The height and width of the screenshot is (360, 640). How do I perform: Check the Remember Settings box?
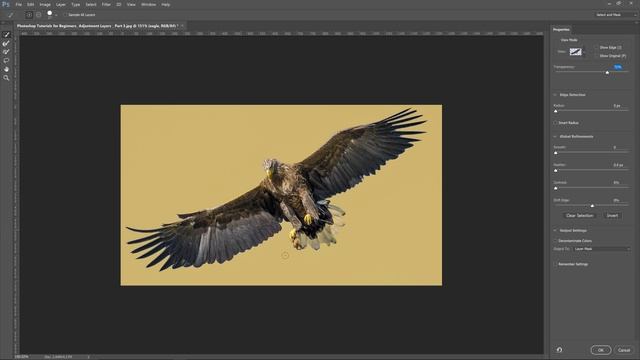[555, 264]
